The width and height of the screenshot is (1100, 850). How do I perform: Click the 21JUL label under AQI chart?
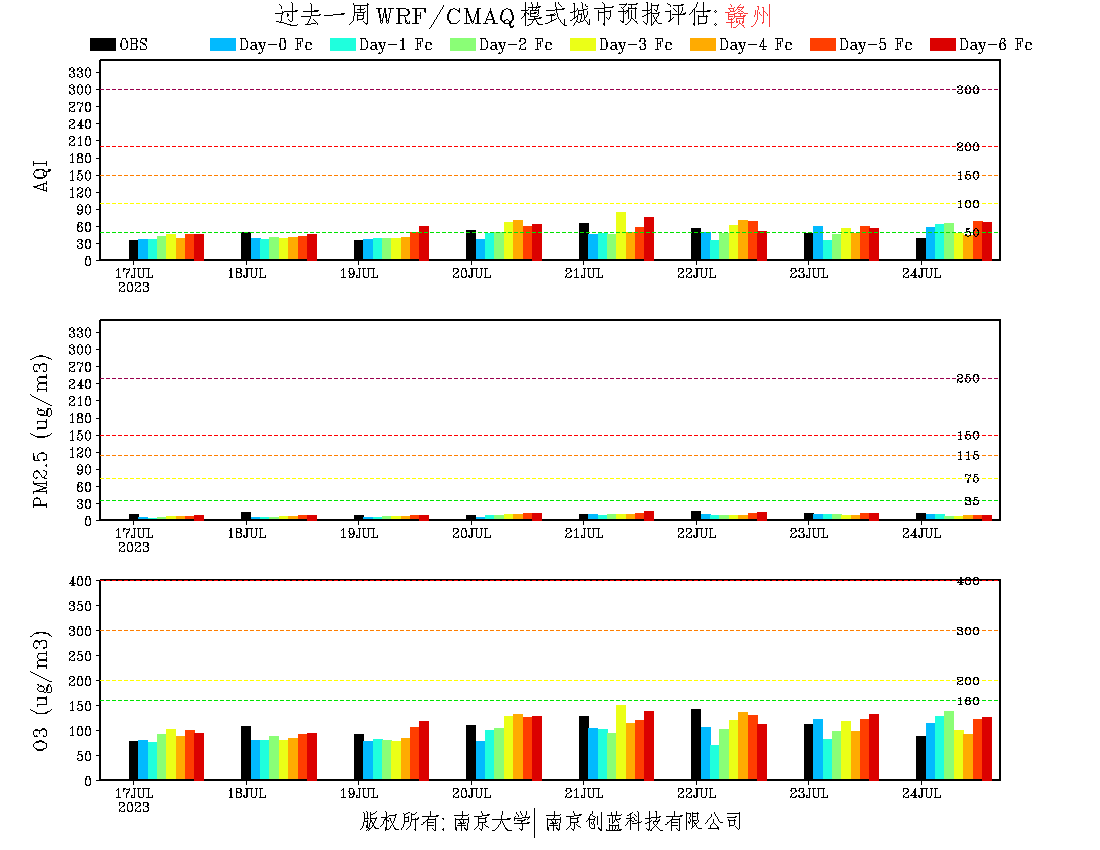tap(584, 274)
